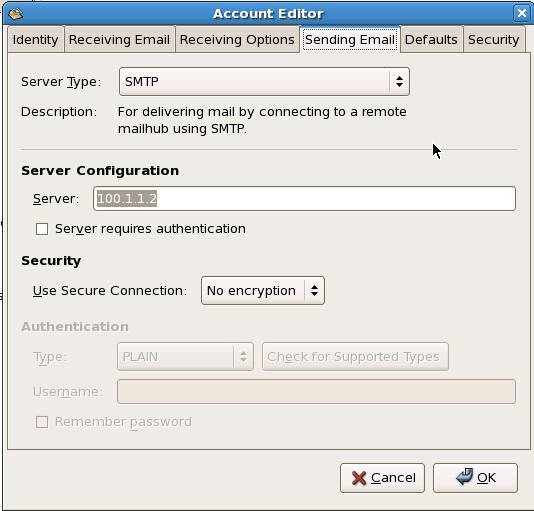Enable Server requires authentication checkbox
Viewport: 534px width, 511px height.
point(42,229)
